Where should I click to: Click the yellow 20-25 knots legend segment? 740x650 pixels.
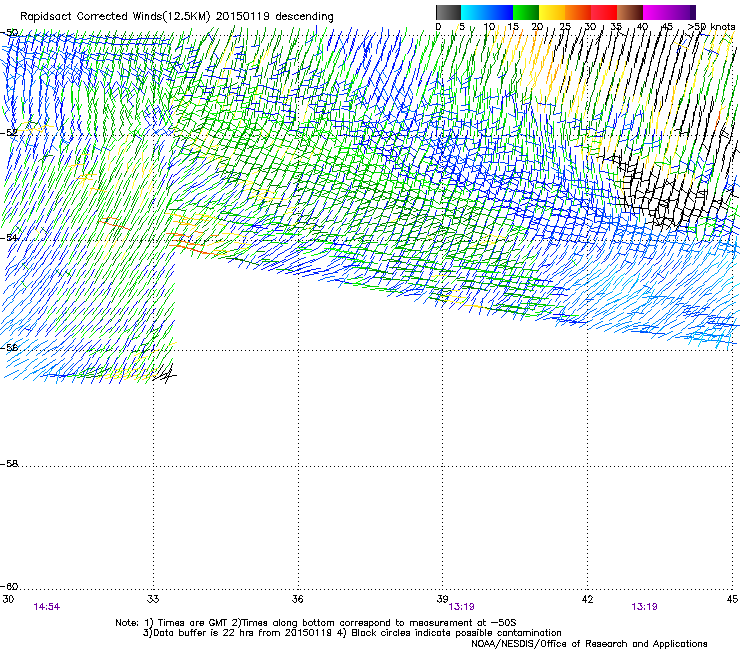552,12
